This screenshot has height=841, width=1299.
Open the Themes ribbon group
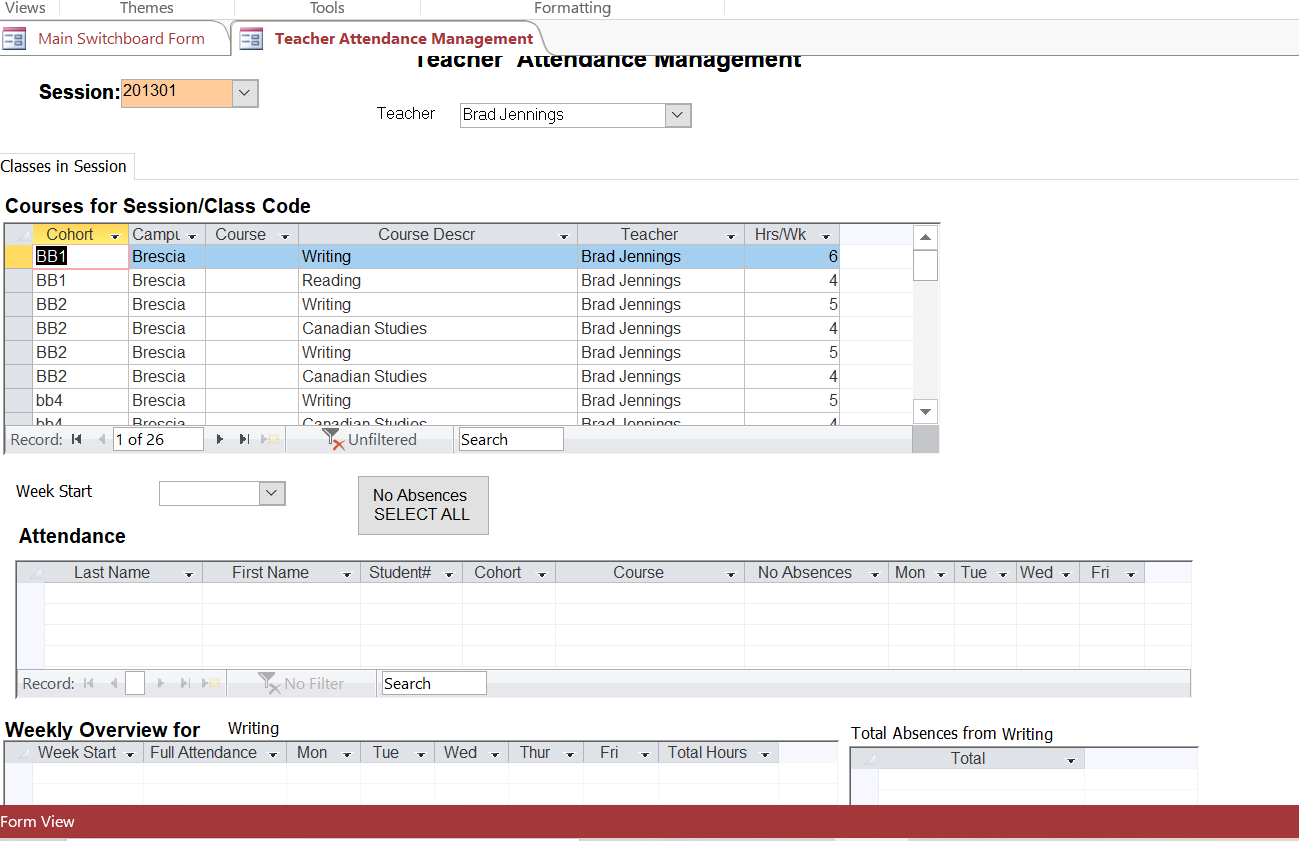tap(147, 8)
